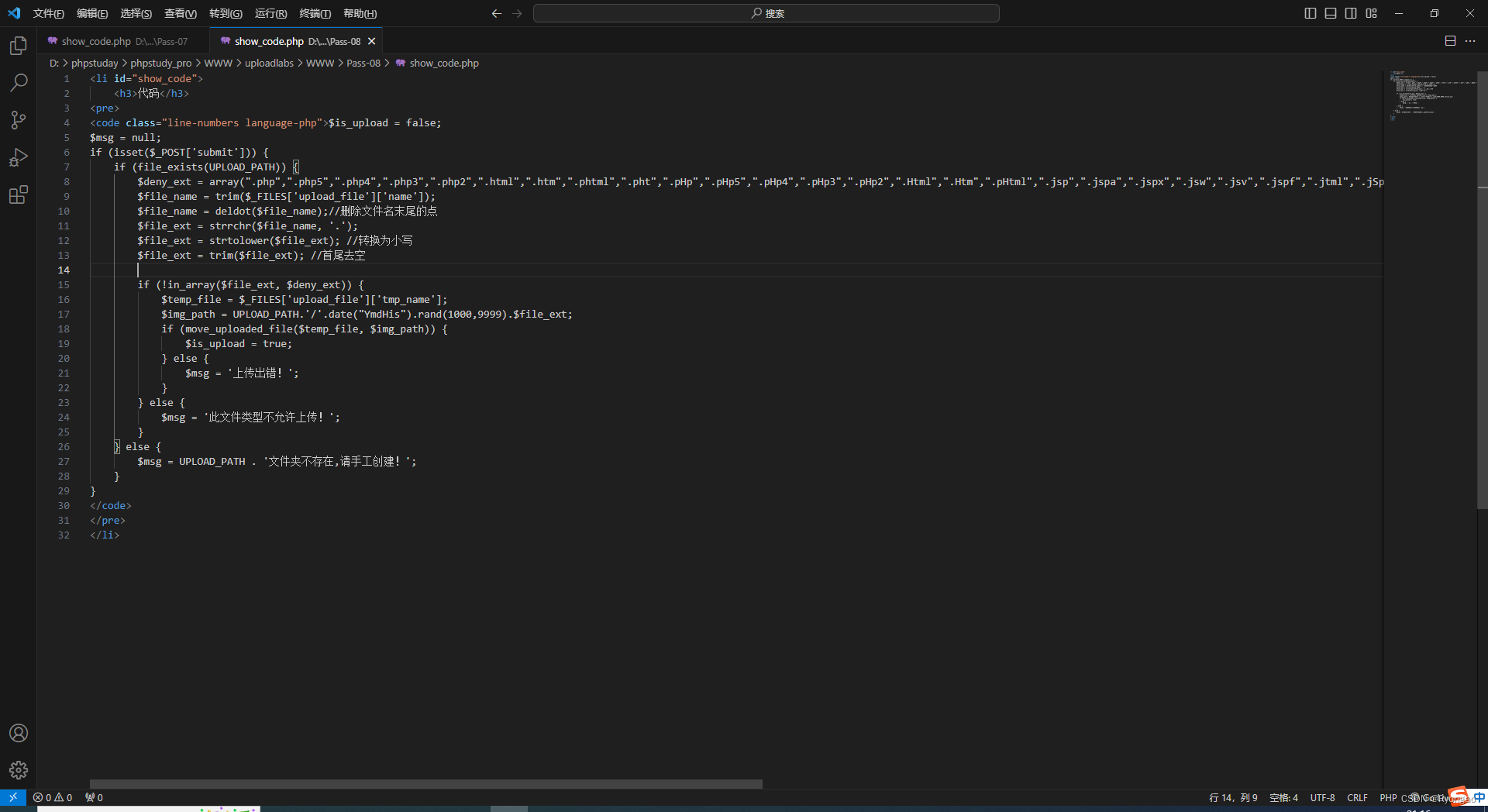Open the Manage settings gear
The width and height of the screenshot is (1488, 812).
coord(19,770)
